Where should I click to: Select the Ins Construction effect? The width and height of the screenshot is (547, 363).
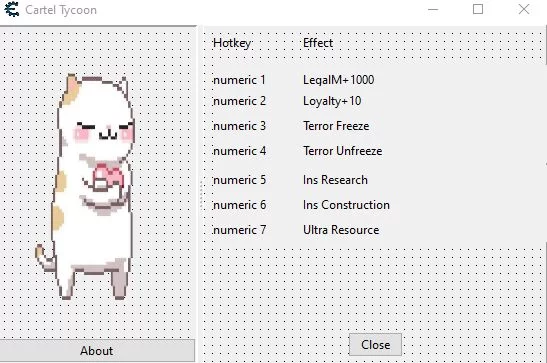(346, 205)
